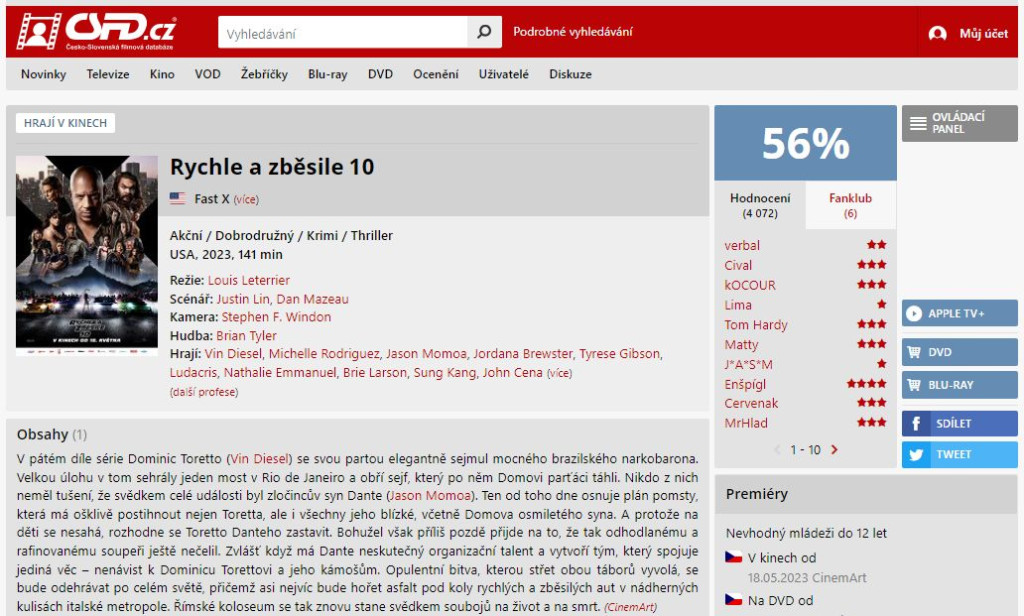Open user kOCOUR's profile
The image size is (1024, 616).
pyautogui.click(x=750, y=285)
